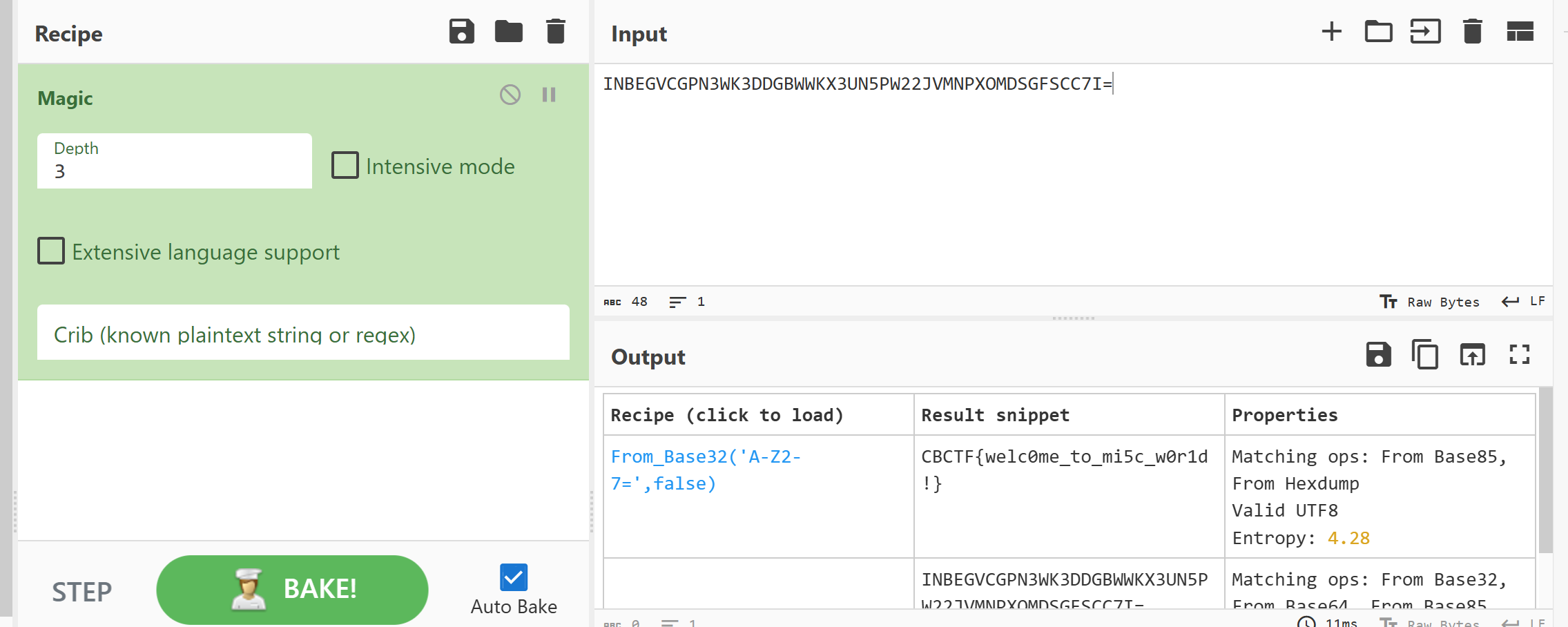1568x627 pixels.
Task: Copy raw output to clipboard
Action: 1425,355
